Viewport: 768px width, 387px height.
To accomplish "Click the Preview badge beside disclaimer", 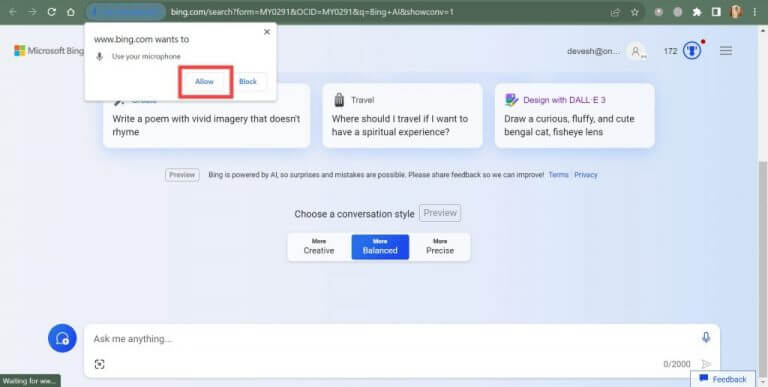I will [182, 175].
